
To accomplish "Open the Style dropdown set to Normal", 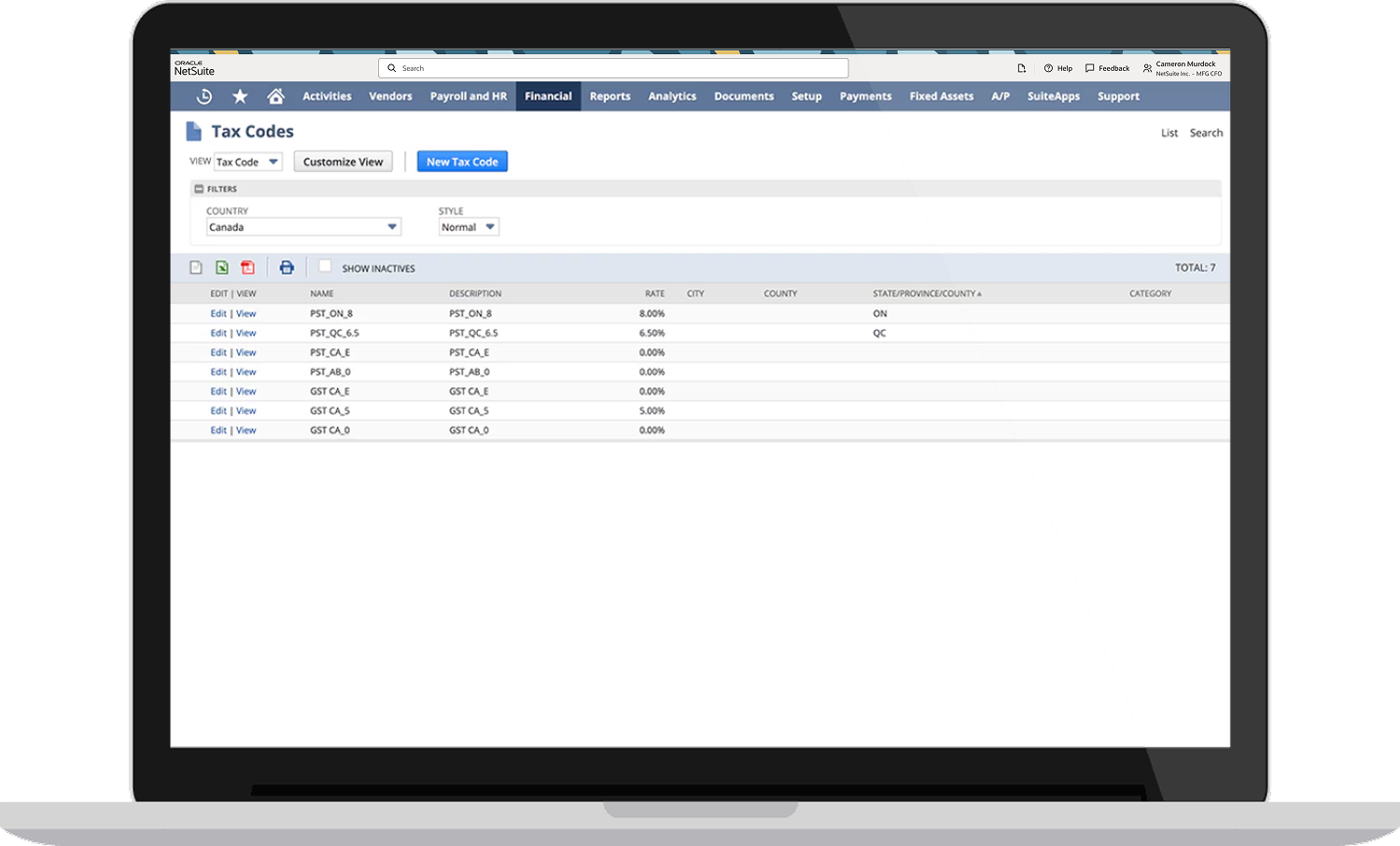I will (x=469, y=227).
